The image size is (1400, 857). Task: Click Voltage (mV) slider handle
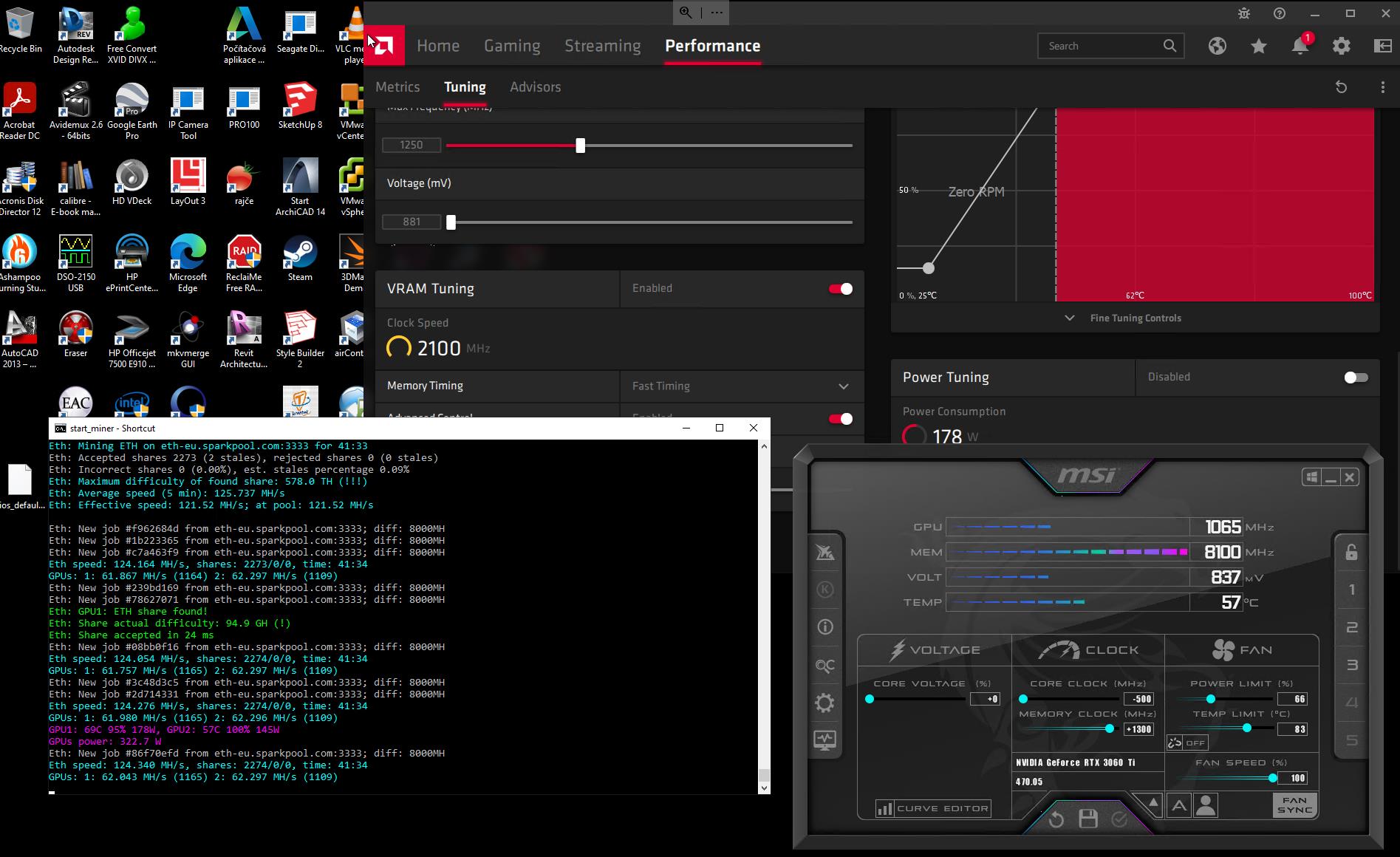tap(451, 222)
